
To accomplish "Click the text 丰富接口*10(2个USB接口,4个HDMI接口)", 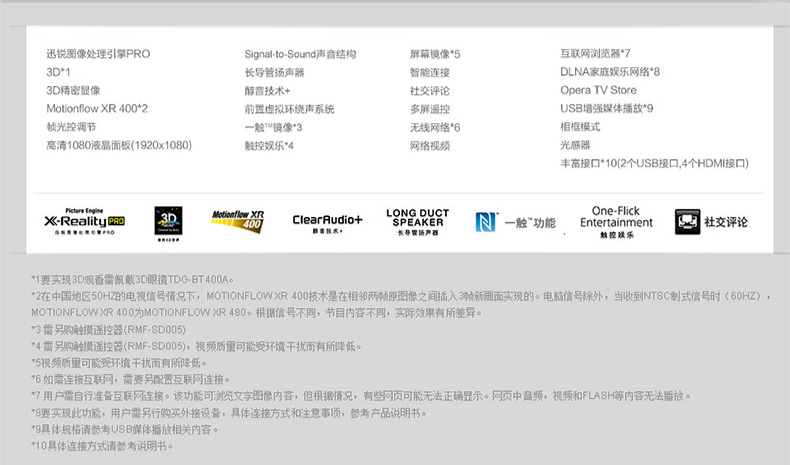I will [x=654, y=163].
